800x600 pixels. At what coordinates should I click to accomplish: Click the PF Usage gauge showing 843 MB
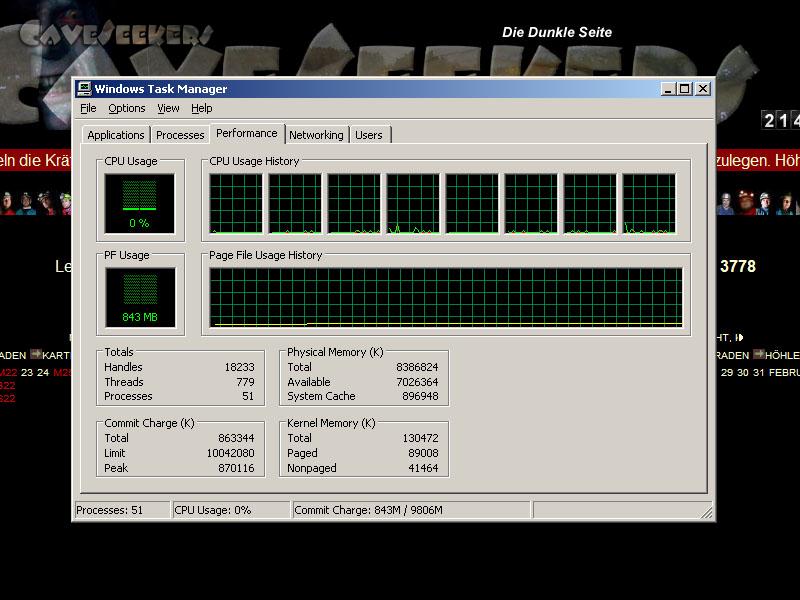(x=139, y=299)
